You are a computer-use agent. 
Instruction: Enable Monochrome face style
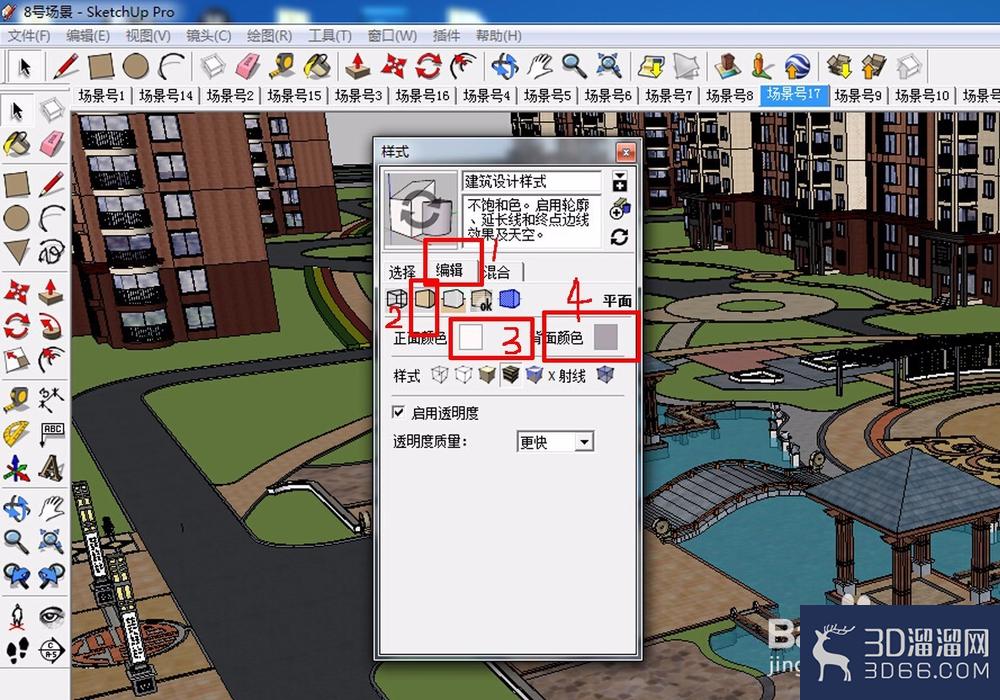tap(534, 375)
